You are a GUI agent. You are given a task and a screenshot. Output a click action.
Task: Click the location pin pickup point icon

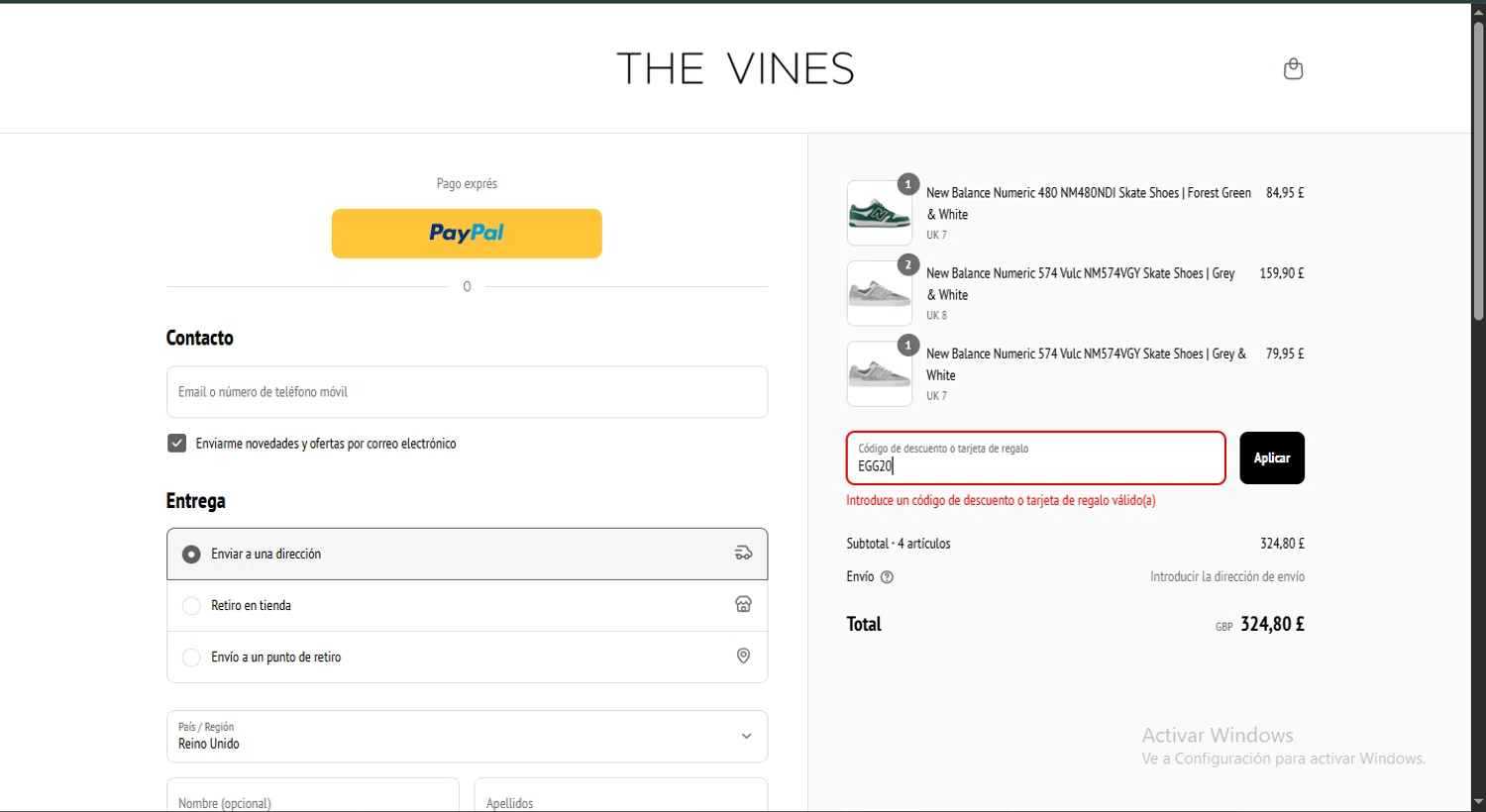743,656
